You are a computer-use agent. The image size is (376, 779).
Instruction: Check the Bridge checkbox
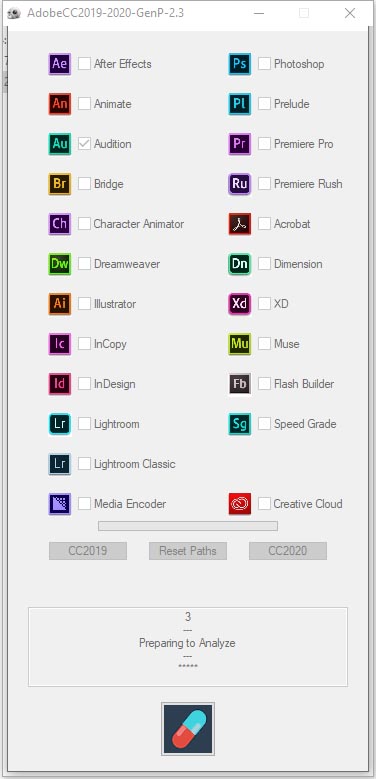(x=84, y=183)
